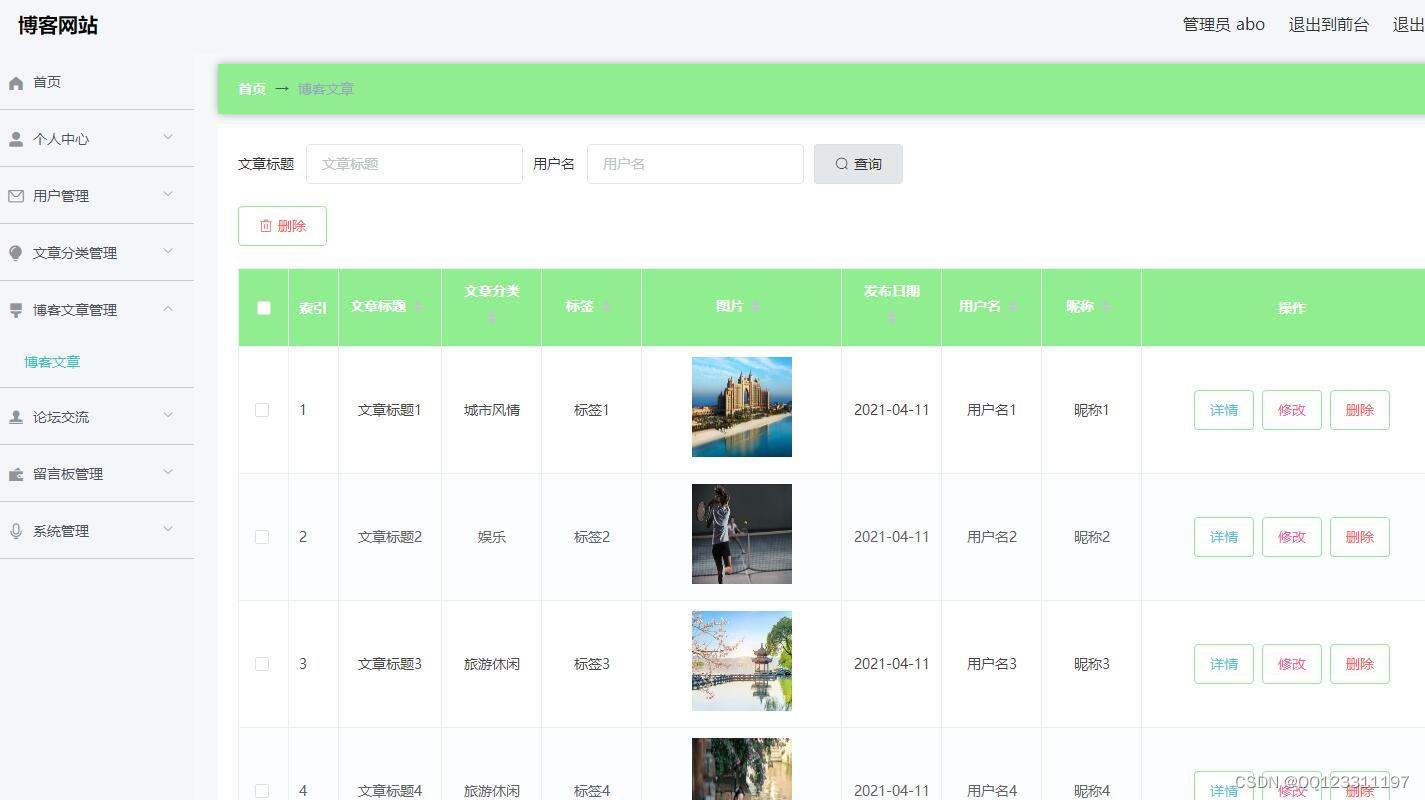The height and width of the screenshot is (800, 1425).
Task: Check the checkbox for row 1
Action: (x=262, y=410)
